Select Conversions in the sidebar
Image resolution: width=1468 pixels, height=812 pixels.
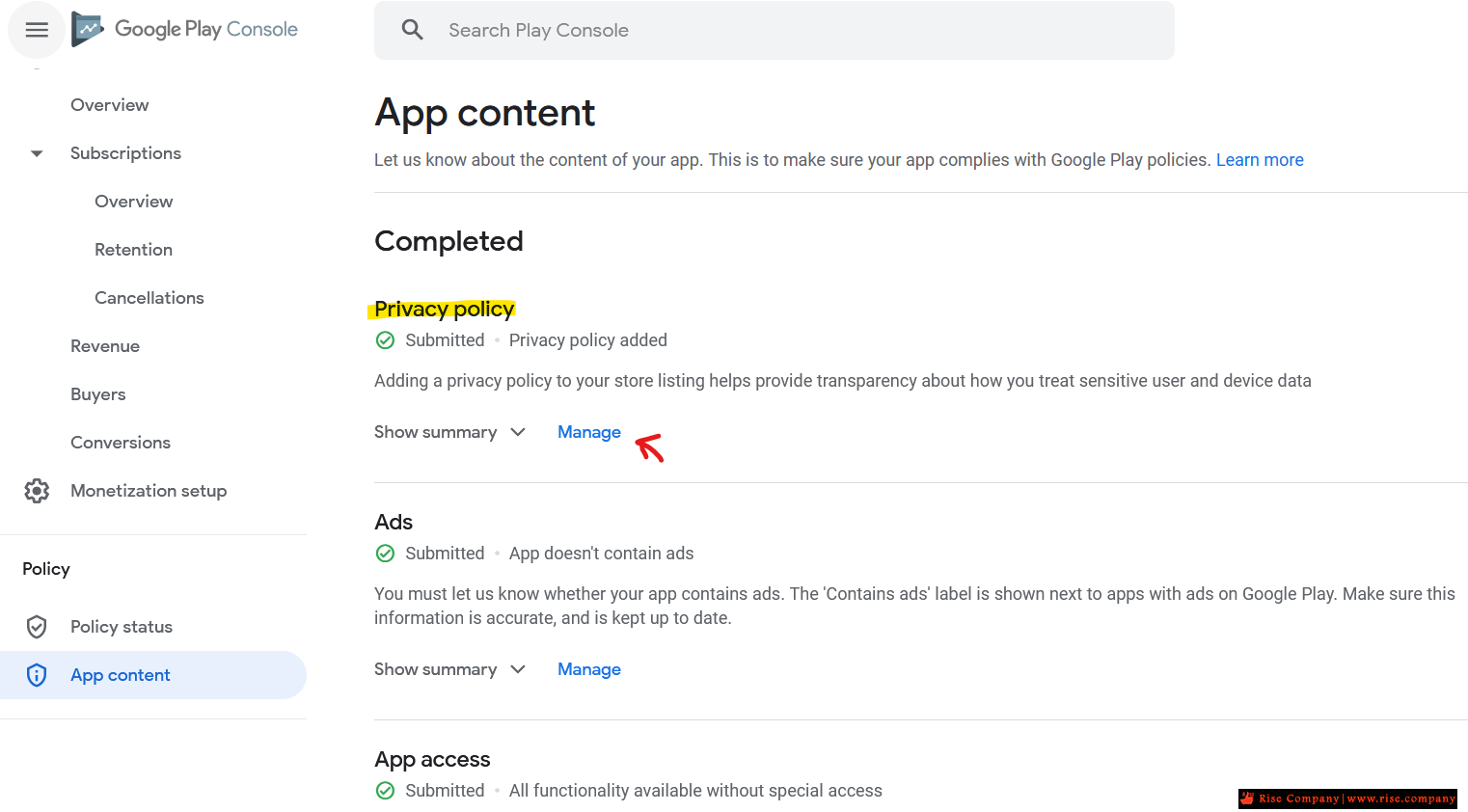pos(121,443)
